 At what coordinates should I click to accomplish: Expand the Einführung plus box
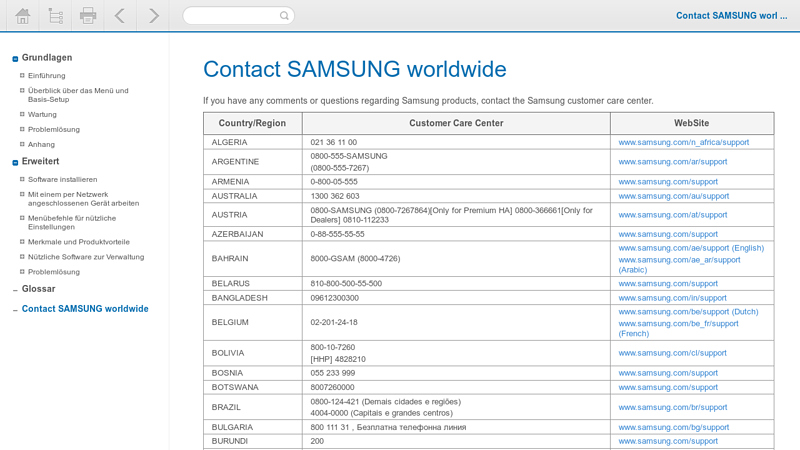pos(22,75)
